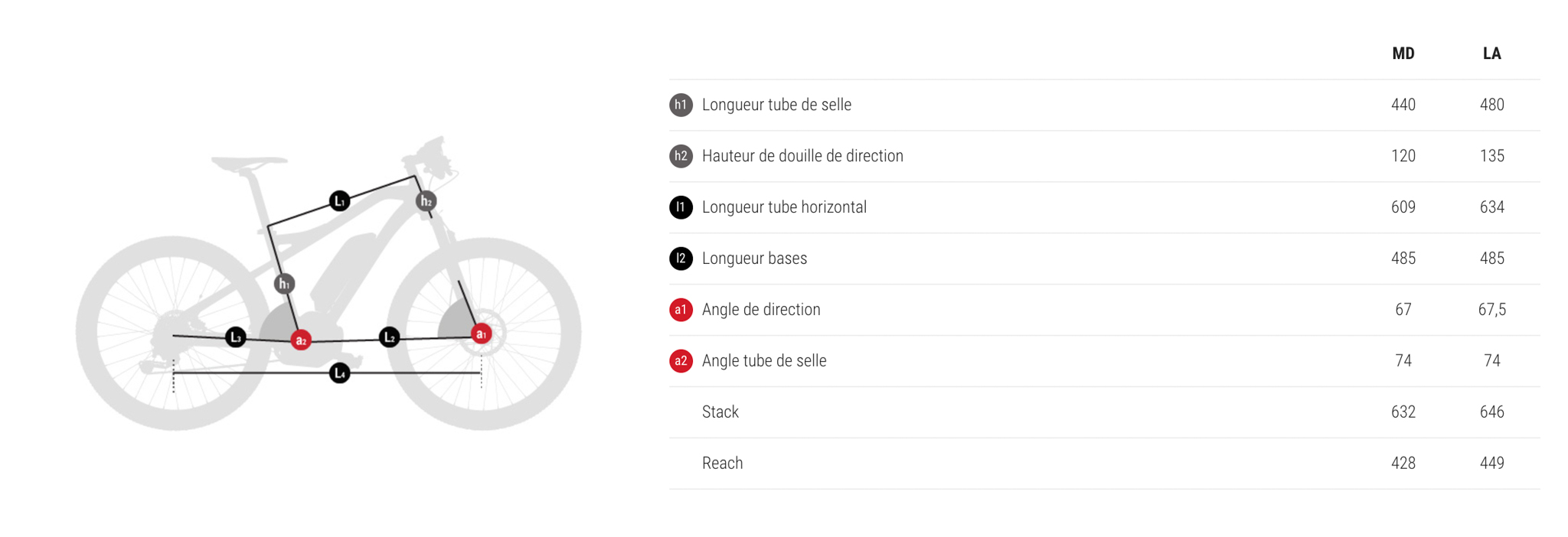
Task: Click the l2 badge beside Longueur bases
Action: pyautogui.click(x=681, y=259)
